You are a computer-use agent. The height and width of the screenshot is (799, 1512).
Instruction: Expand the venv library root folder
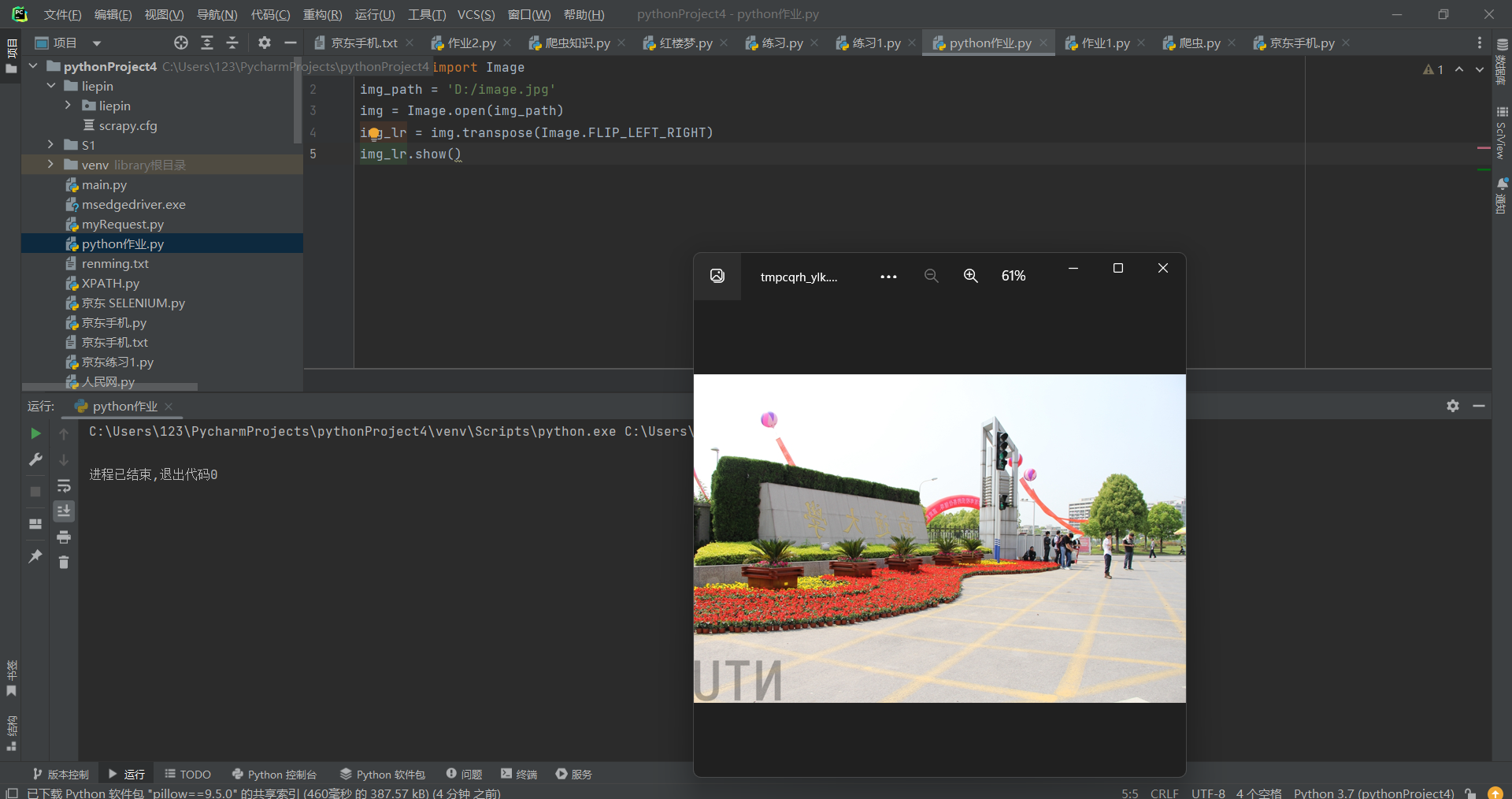(x=50, y=165)
